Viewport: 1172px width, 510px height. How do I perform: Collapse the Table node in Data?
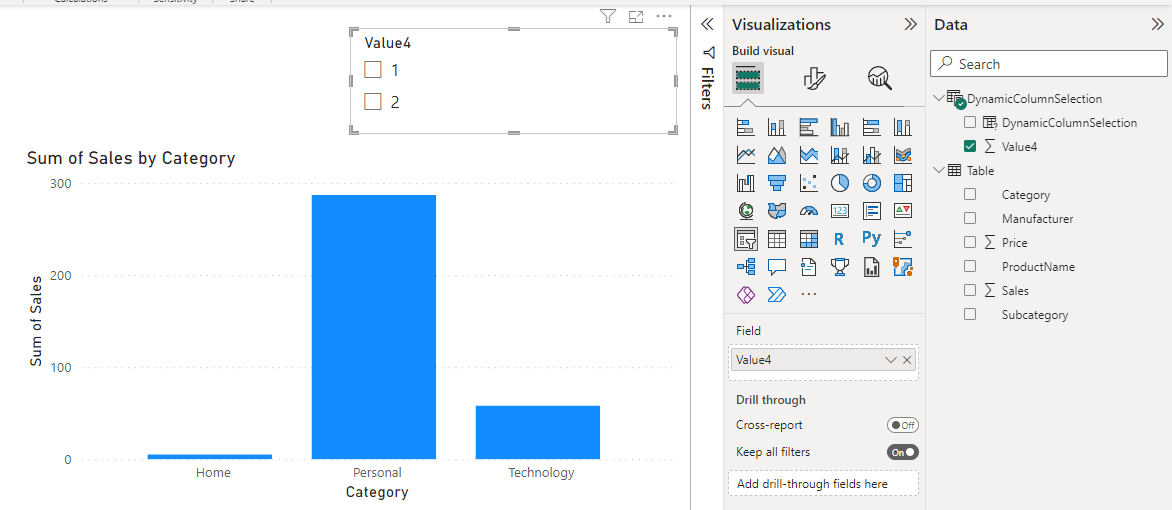point(940,170)
